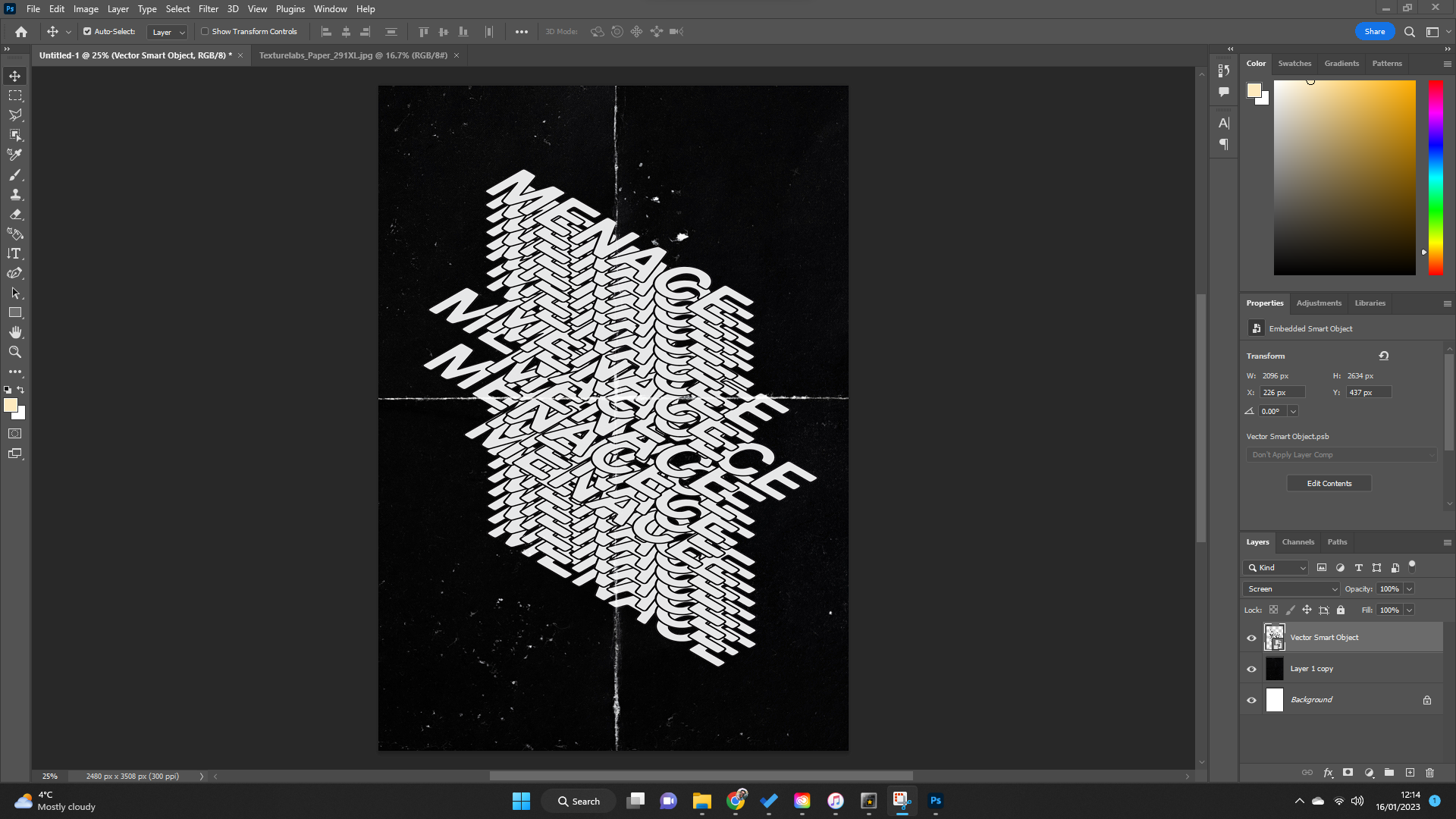Viewport: 1456px width, 819px height.
Task: Select the Move tool
Action: coord(15,76)
